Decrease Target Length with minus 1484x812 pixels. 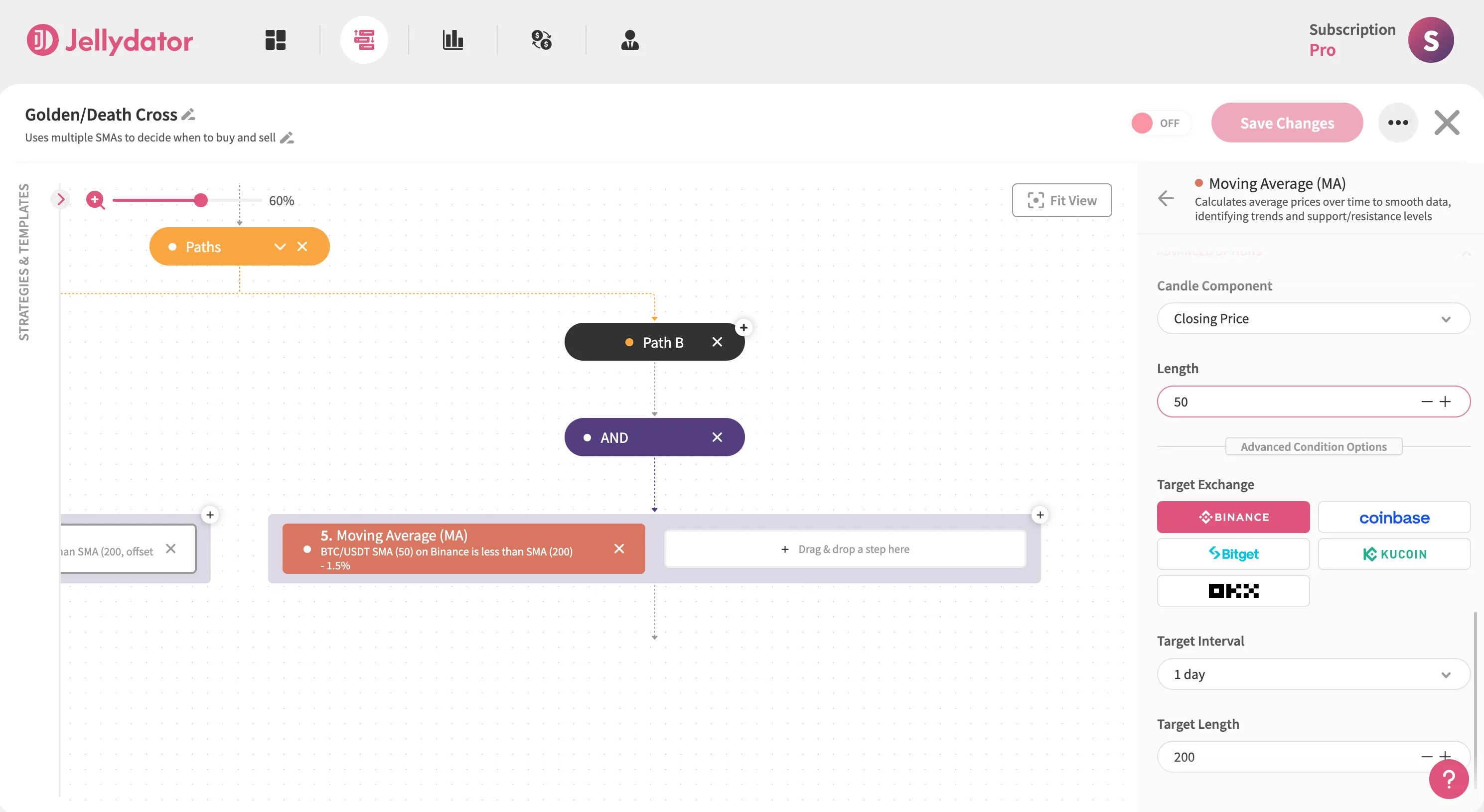[x=1426, y=756]
